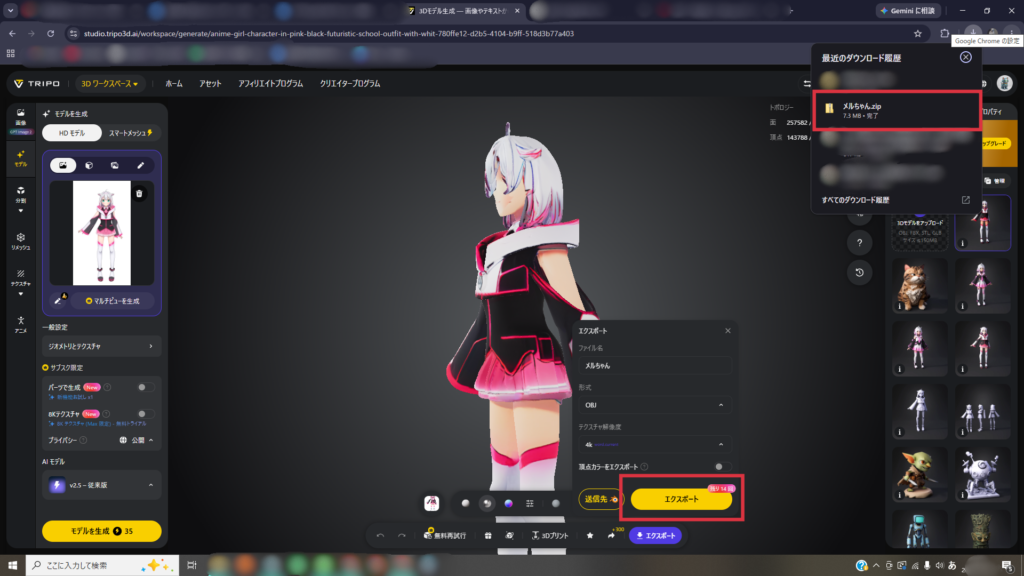Select the single-image input mode icon
Screen dimensions: 1024x576
tap(63, 165)
